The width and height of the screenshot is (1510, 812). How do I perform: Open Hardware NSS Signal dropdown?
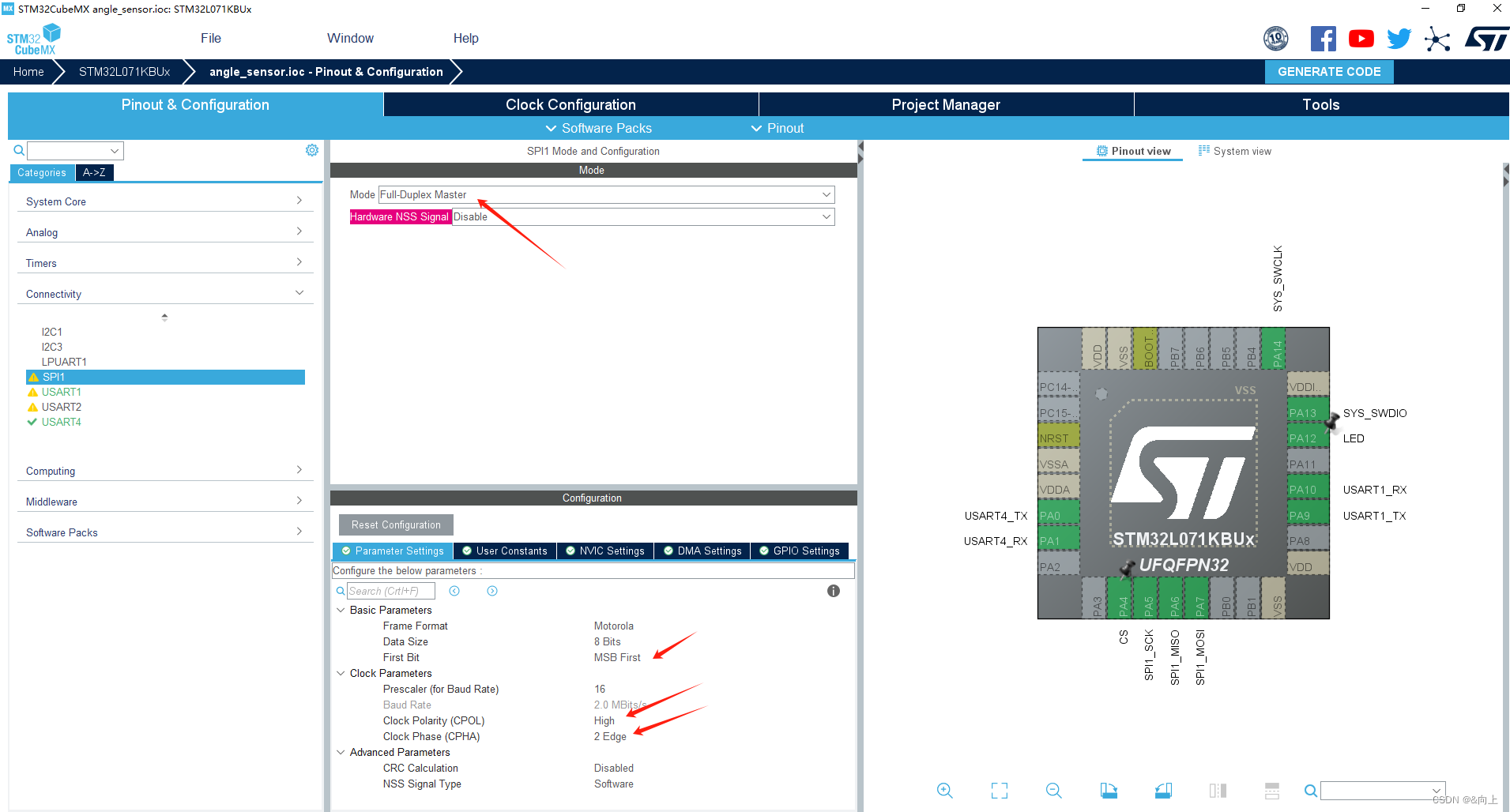[x=643, y=216]
